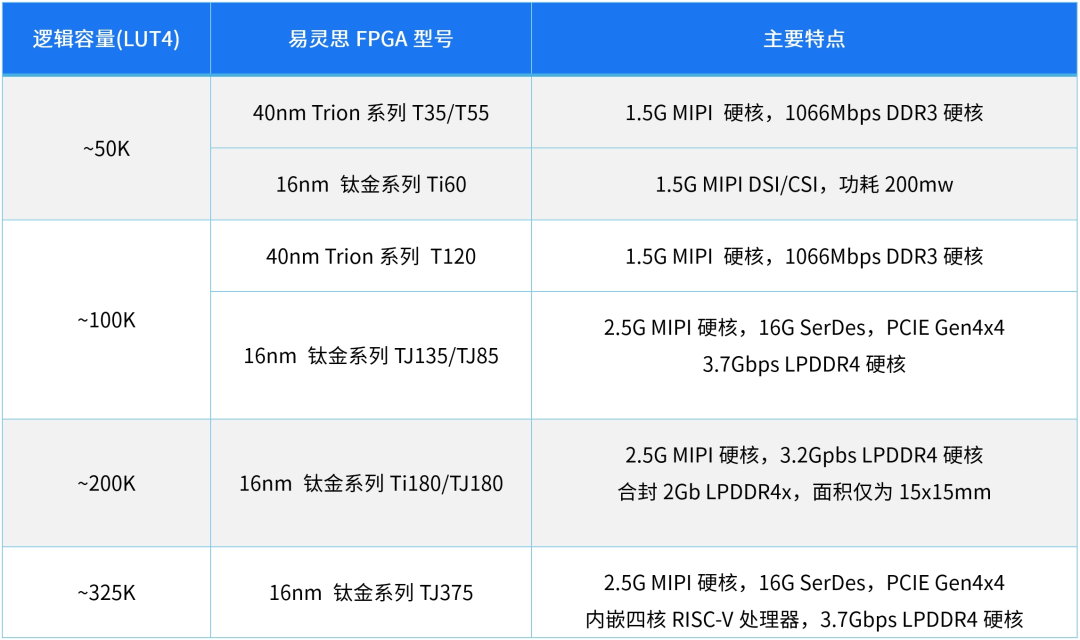
Task: Select the ~200K logic capacity cell
Action: point(106,484)
